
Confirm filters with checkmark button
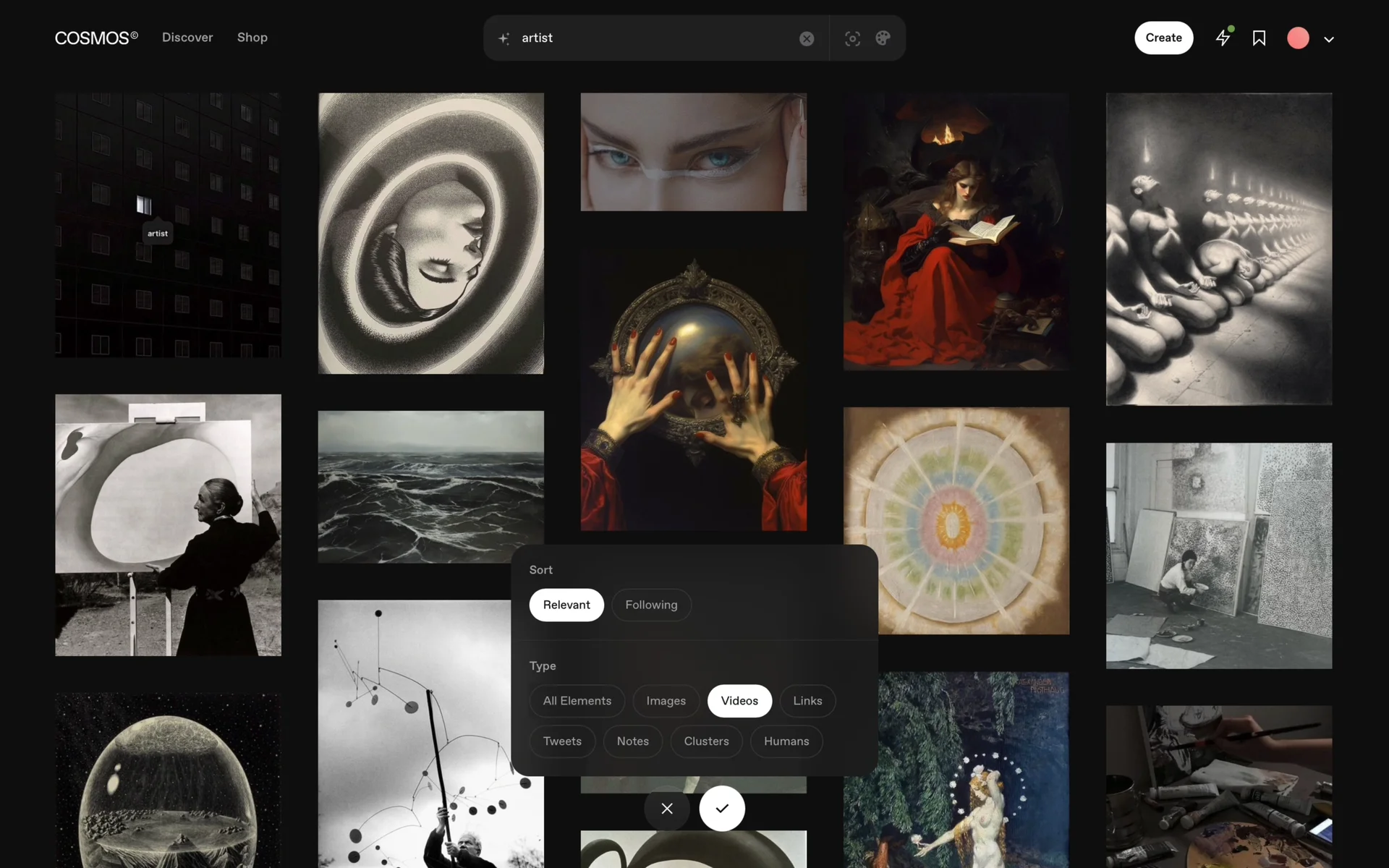coord(721,808)
